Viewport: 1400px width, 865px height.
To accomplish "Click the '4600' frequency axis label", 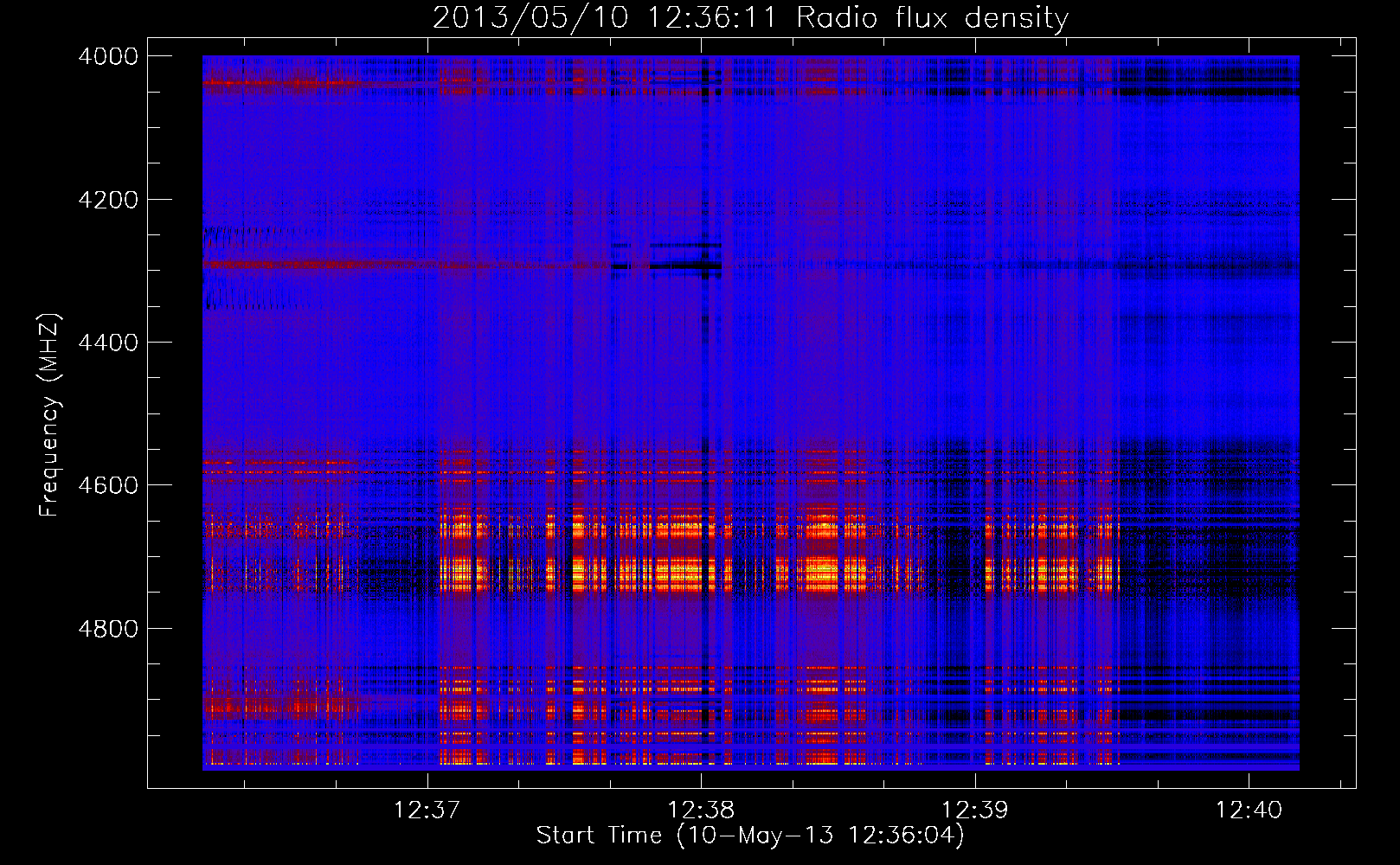I will [x=108, y=485].
